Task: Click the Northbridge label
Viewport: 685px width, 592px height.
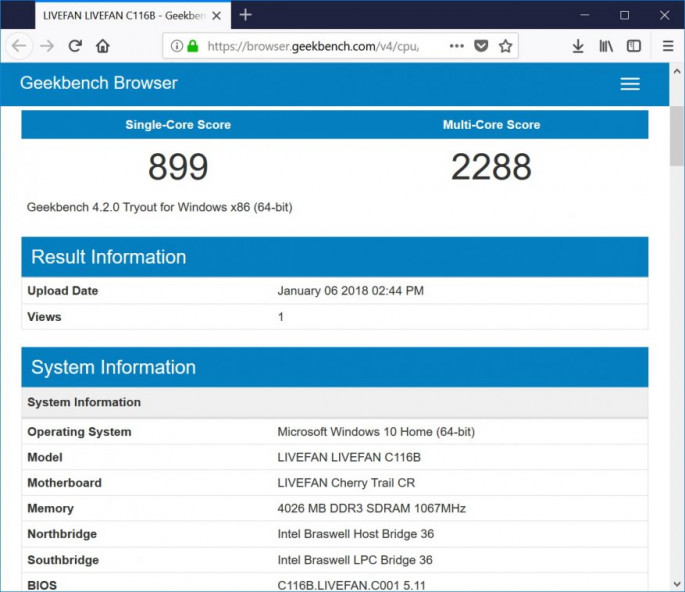Action: [x=62, y=534]
